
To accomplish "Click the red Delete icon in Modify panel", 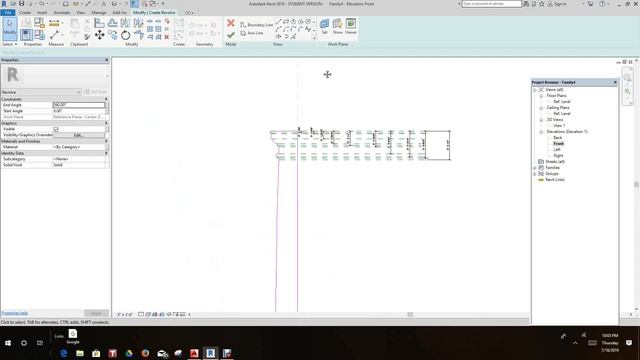I will coord(167,37).
